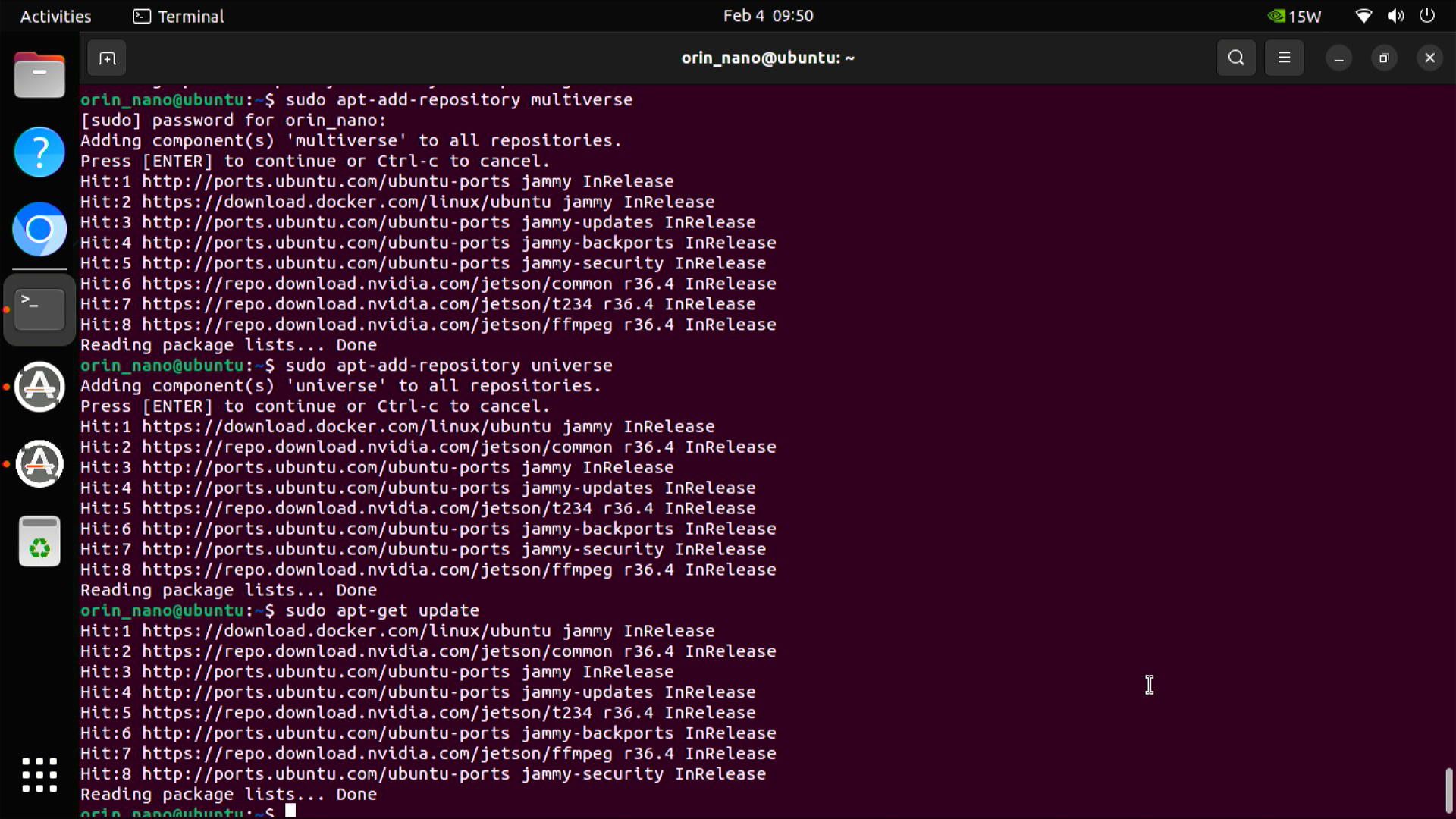Show all applications with the grid icon

point(39,775)
